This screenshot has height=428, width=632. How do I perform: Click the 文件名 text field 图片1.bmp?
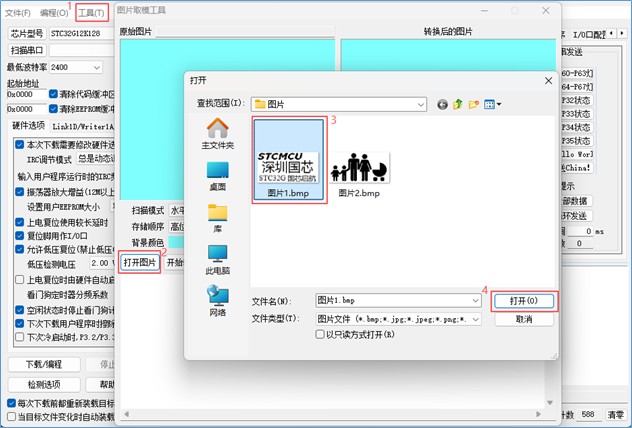pyautogui.click(x=394, y=301)
